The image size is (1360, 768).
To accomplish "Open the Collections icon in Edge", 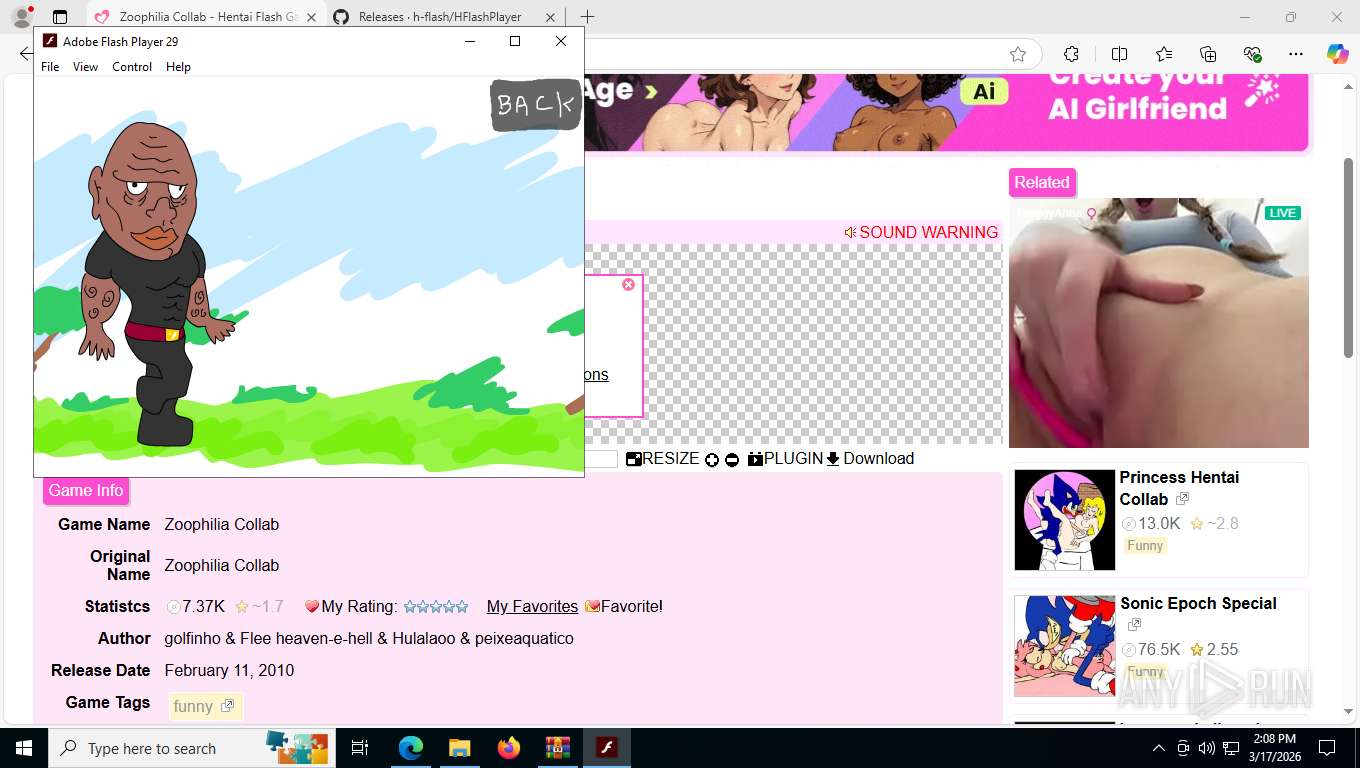I will coord(1208,54).
